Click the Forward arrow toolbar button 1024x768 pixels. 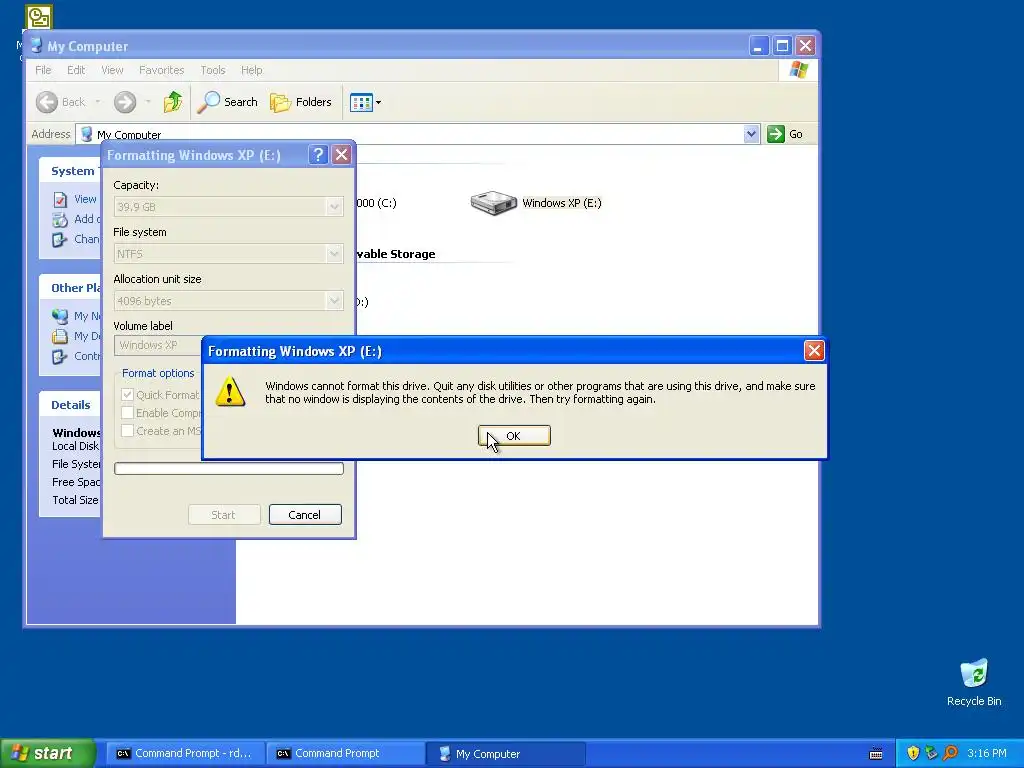(x=125, y=102)
